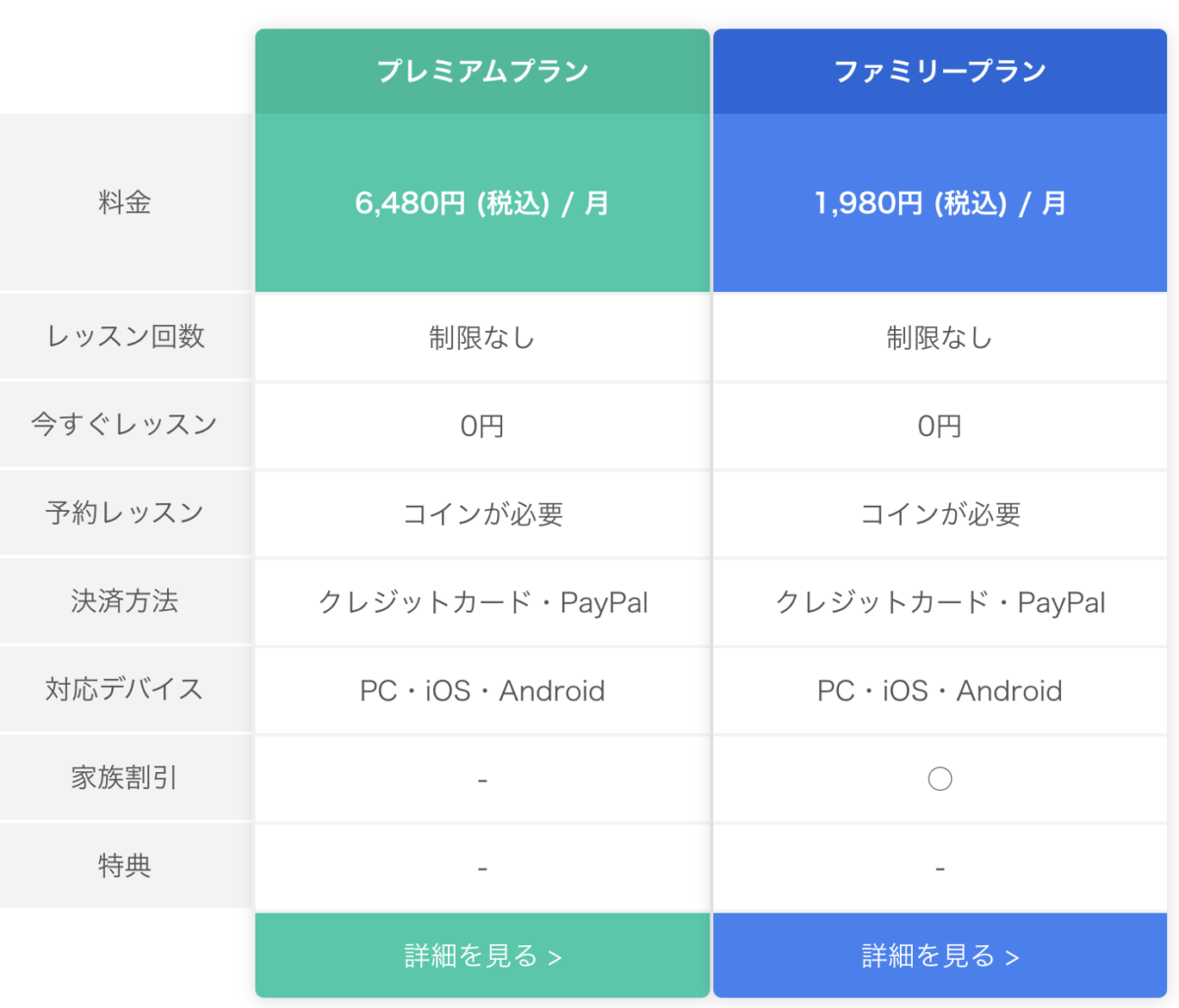Click the 決済方法 row label

[125, 601]
